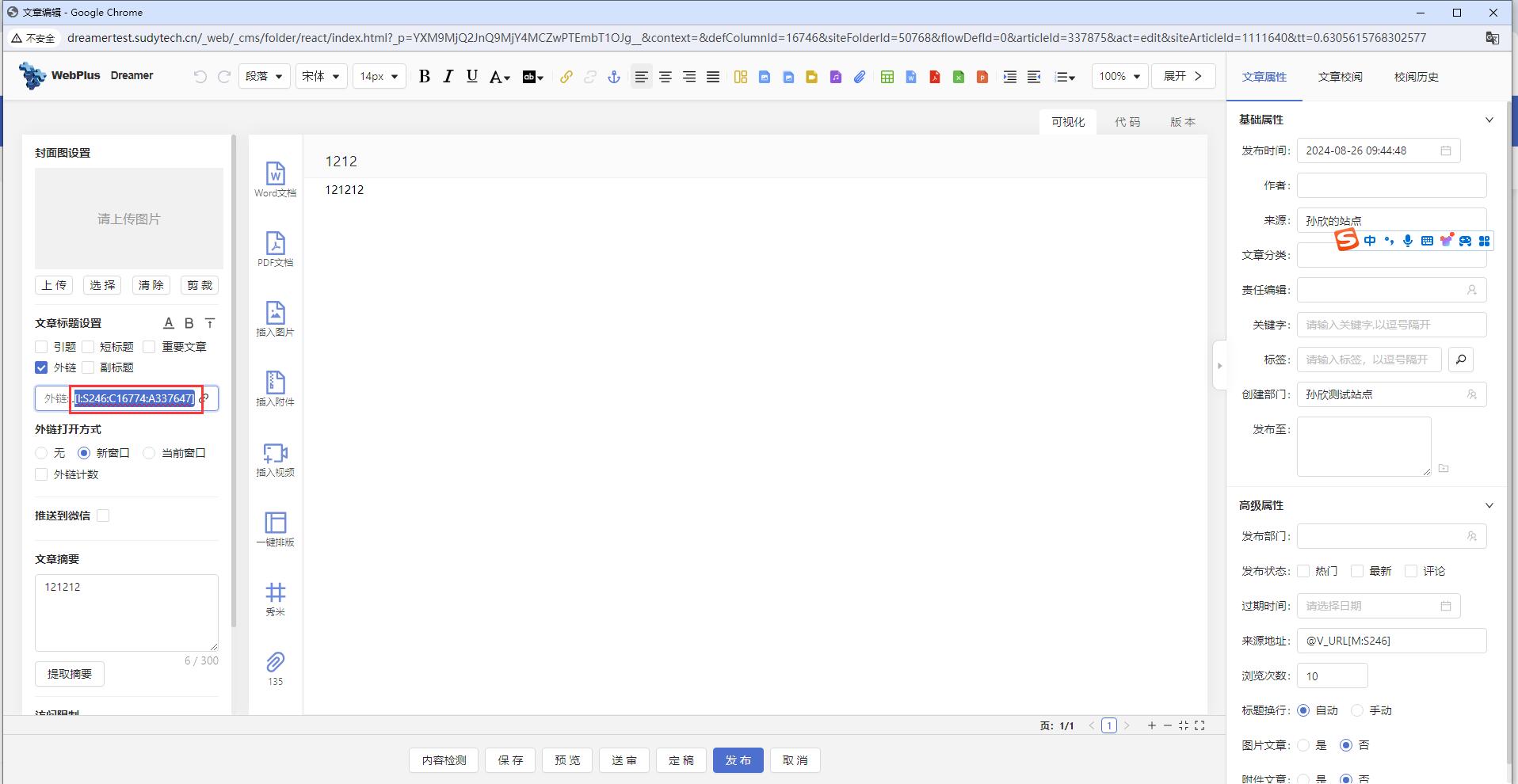Click the 预览 button

tap(567, 760)
